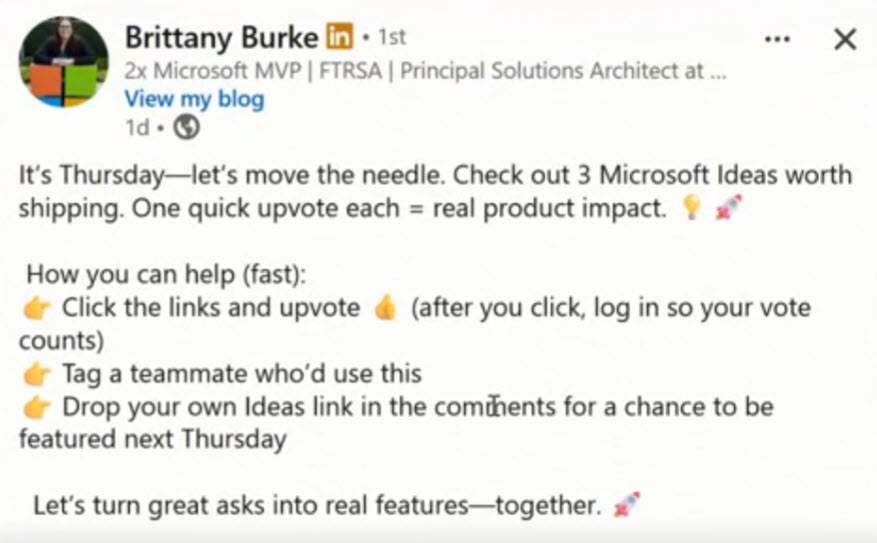Click the rocket emoji after 'together.'
877x543 pixels.
point(626,506)
